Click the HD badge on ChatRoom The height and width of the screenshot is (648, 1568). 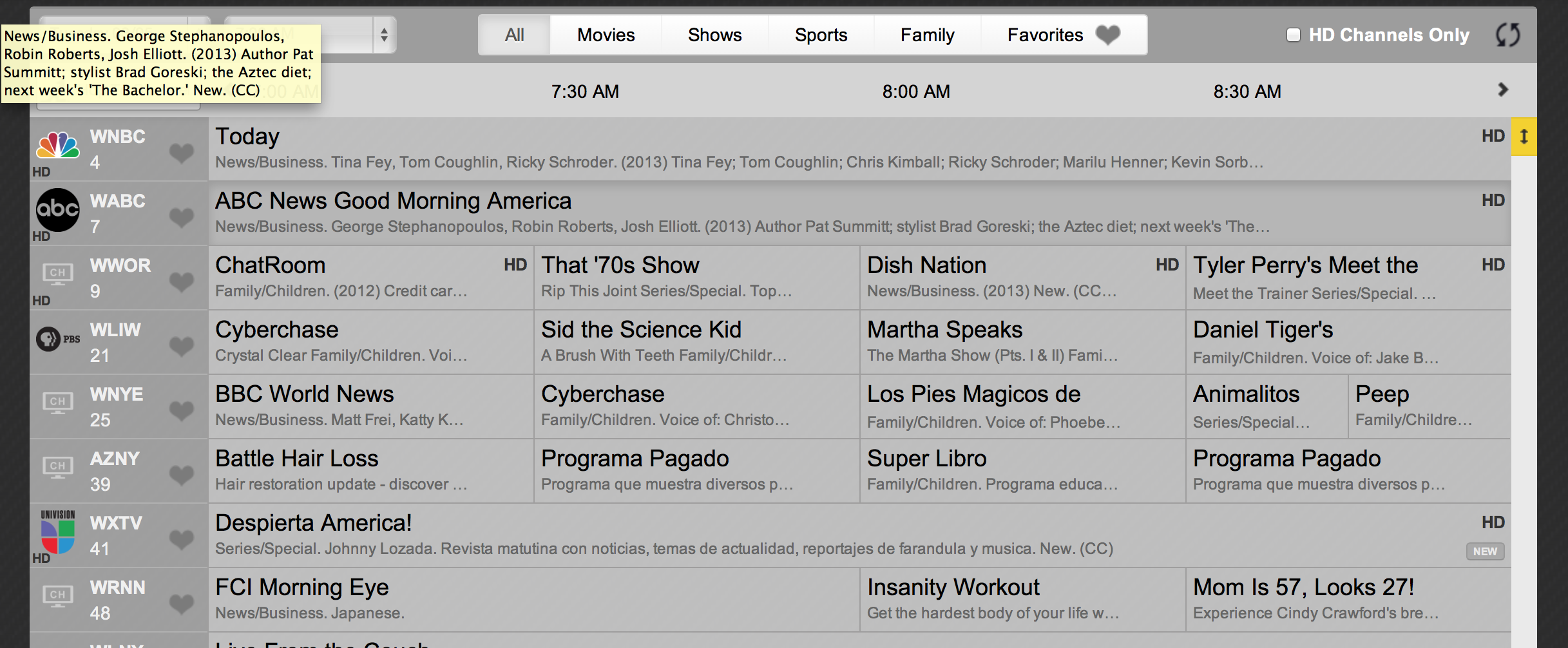[515, 265]
